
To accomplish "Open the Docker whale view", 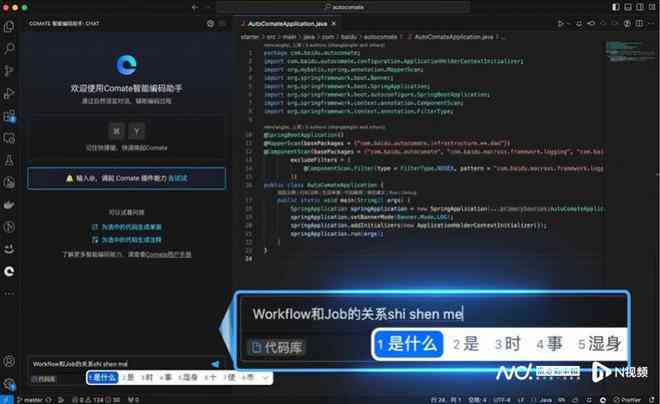I will [x=9, y=205].
